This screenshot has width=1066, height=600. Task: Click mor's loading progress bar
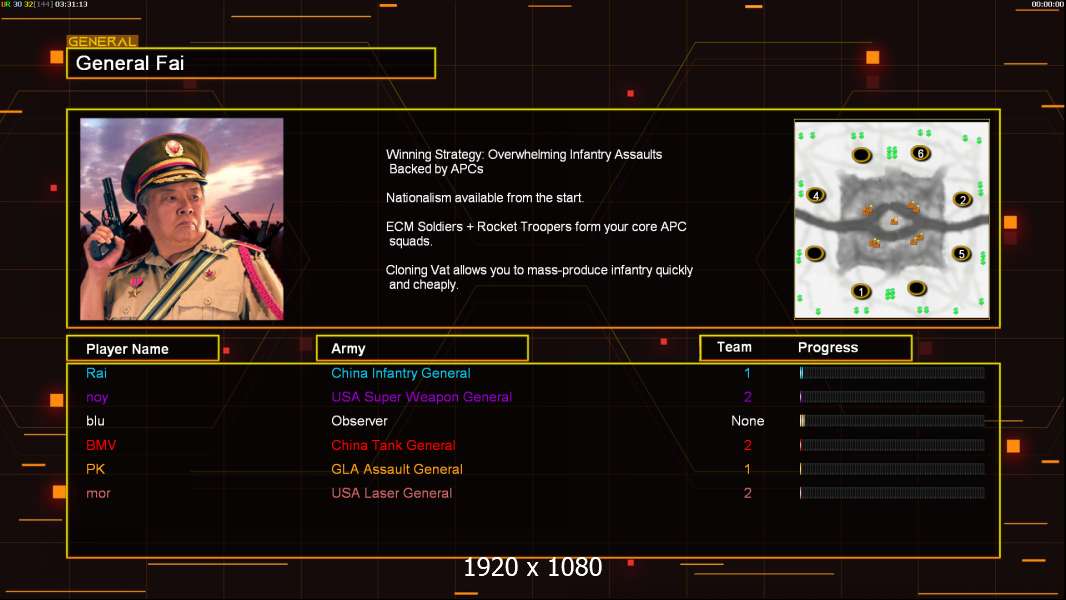click(892, 493)
